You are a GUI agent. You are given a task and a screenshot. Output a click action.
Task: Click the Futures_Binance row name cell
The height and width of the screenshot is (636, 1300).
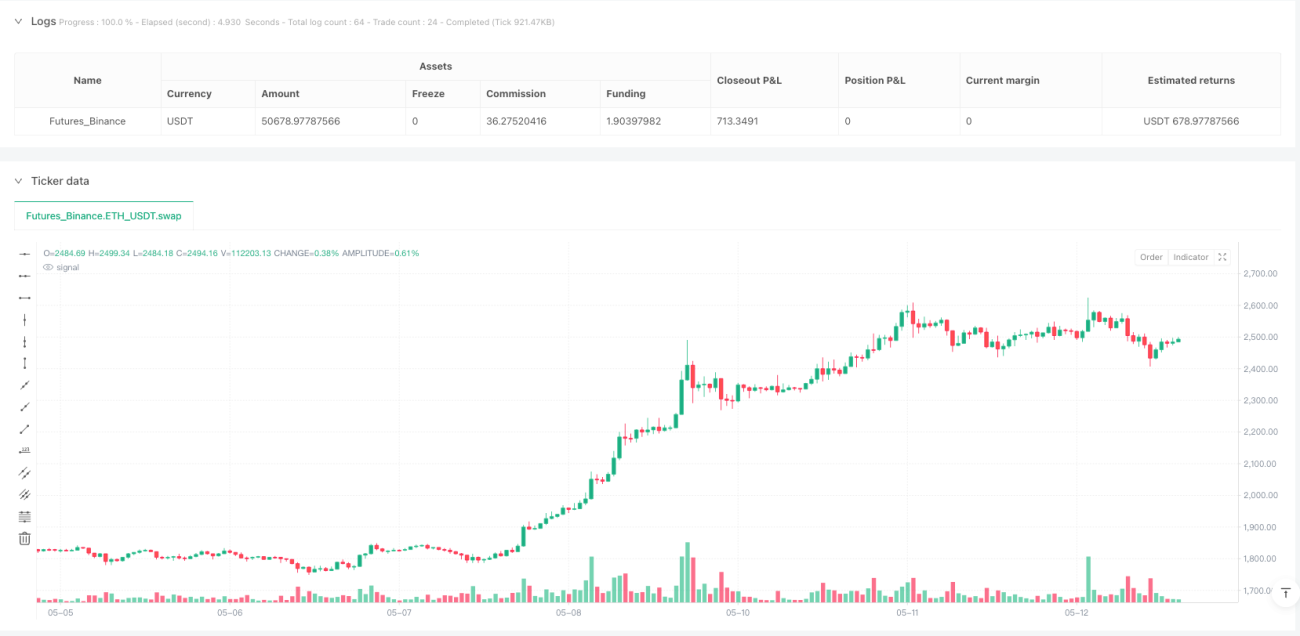88,121
